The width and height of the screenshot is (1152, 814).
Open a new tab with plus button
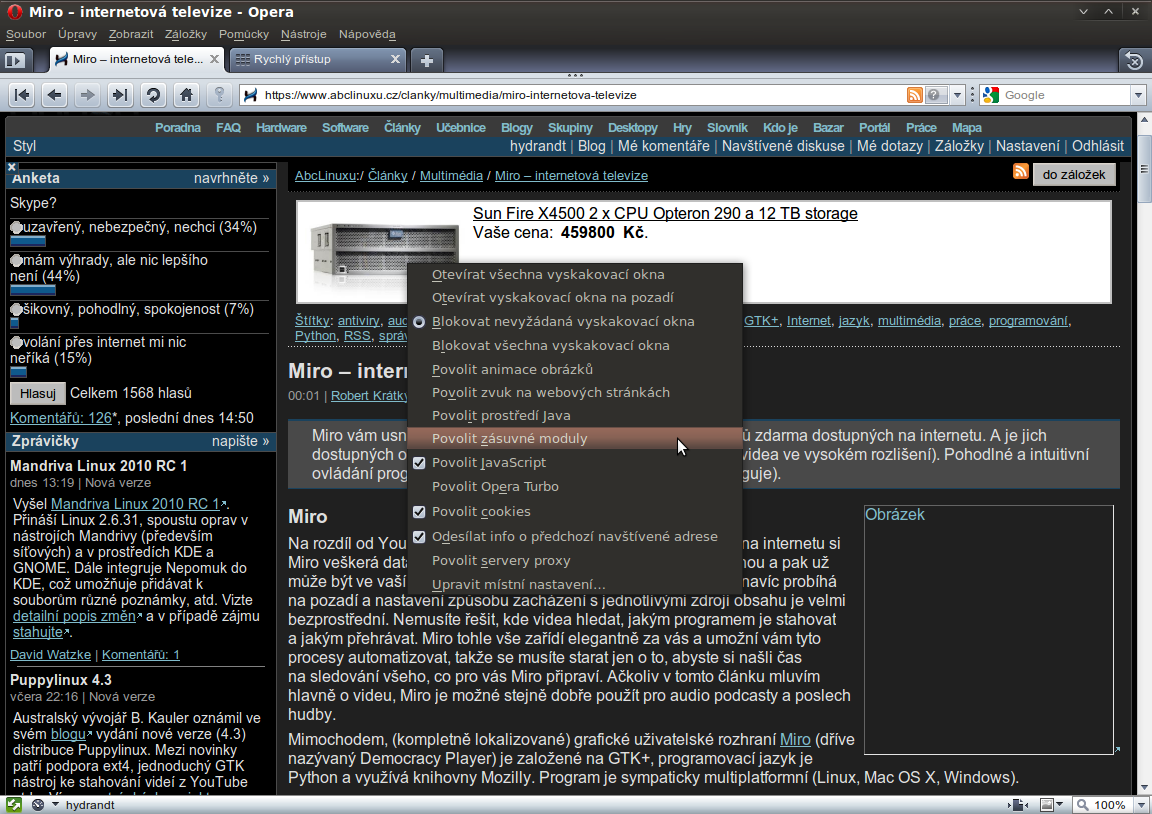(x=426, y=60)
